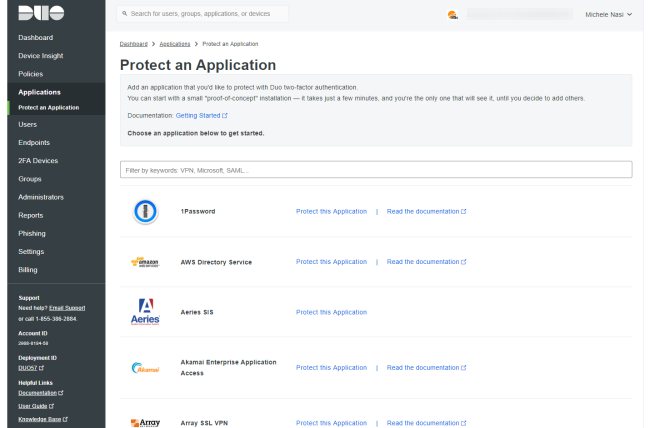Protect this Application for AWS Directory Service
Image resolution: width=650 pixels, height=428 pixels.
(331, 262)
